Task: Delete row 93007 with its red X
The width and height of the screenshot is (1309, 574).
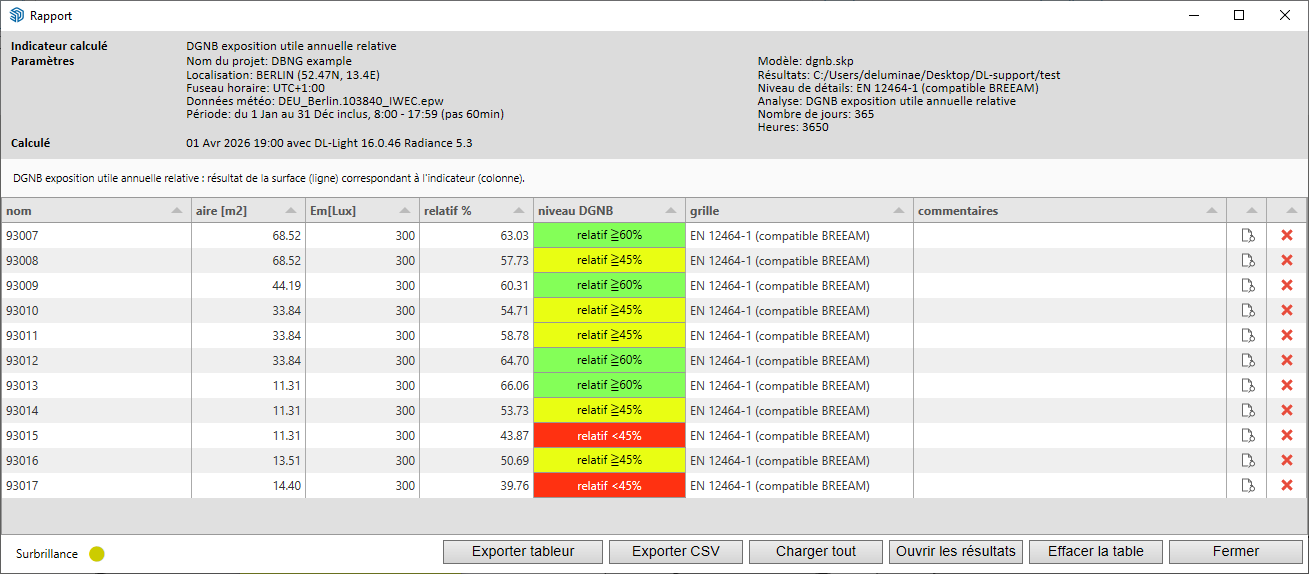Action: (1287, 236)
